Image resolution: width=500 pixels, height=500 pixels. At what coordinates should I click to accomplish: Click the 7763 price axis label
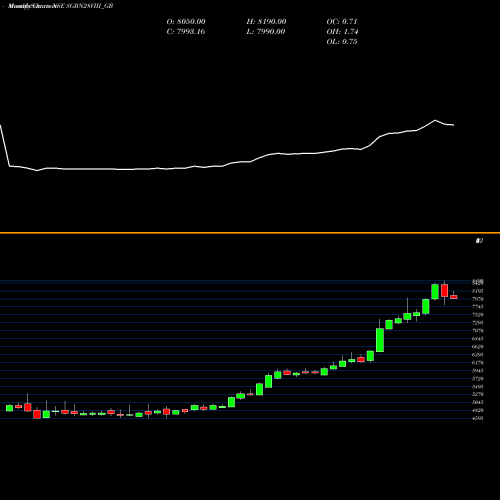point(478,307)
